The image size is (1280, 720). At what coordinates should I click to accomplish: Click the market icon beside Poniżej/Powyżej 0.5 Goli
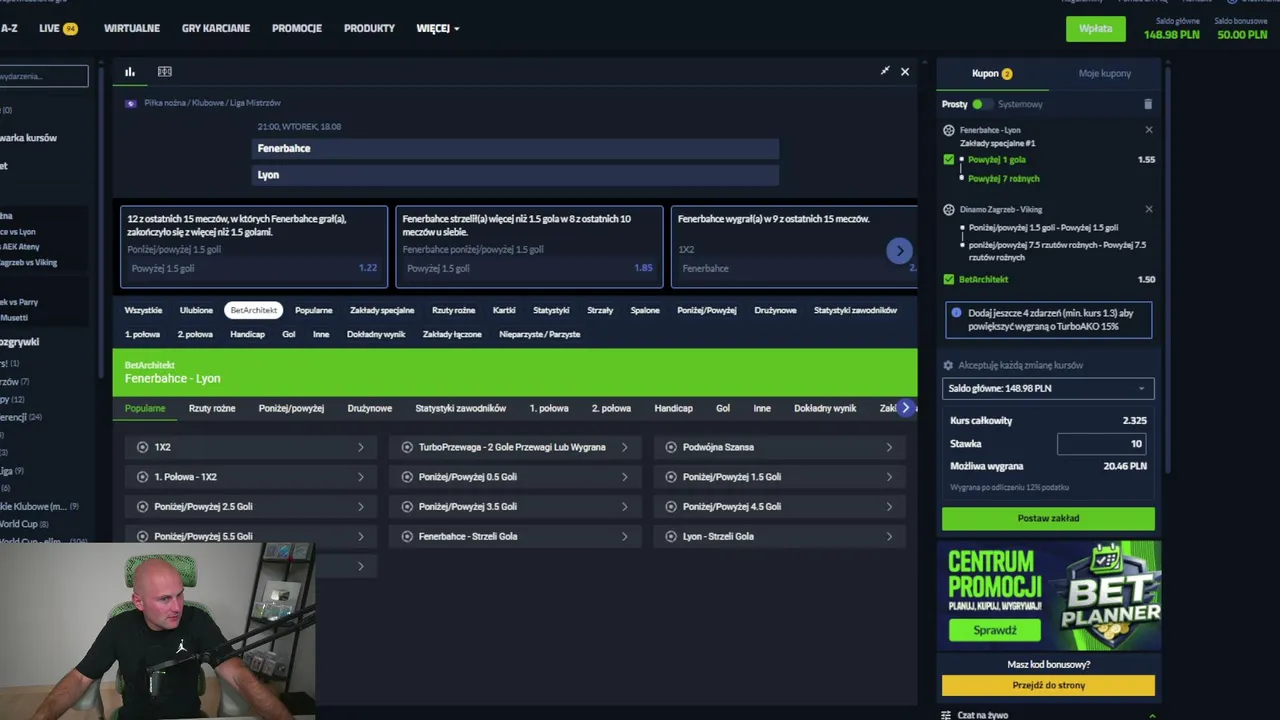407,477
